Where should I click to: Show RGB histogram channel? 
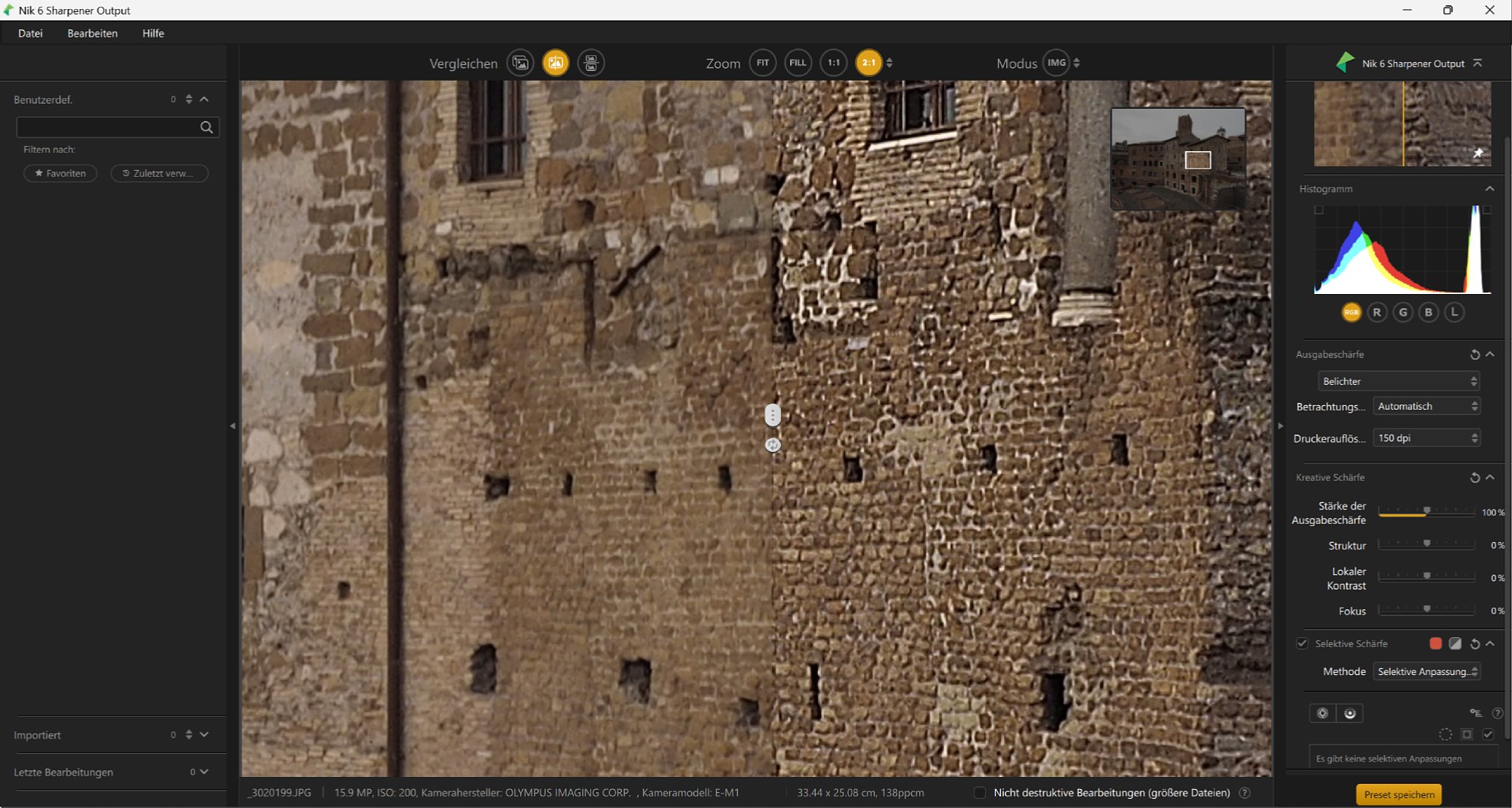(x=1351, y=312)
